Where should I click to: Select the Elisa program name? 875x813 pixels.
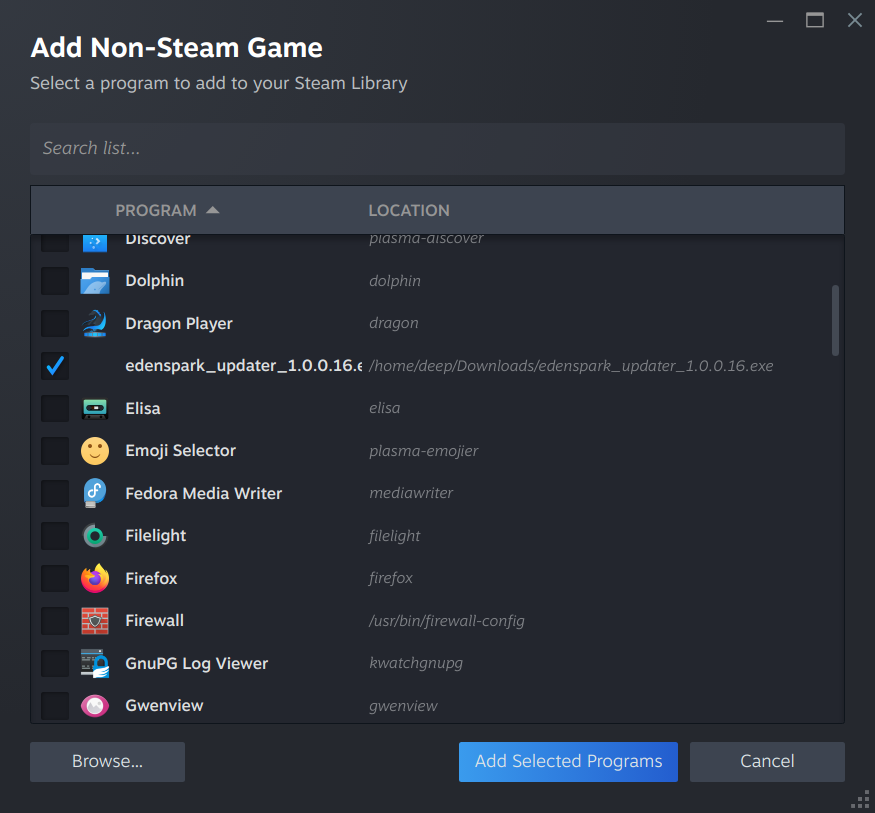[x=143, y=408]
